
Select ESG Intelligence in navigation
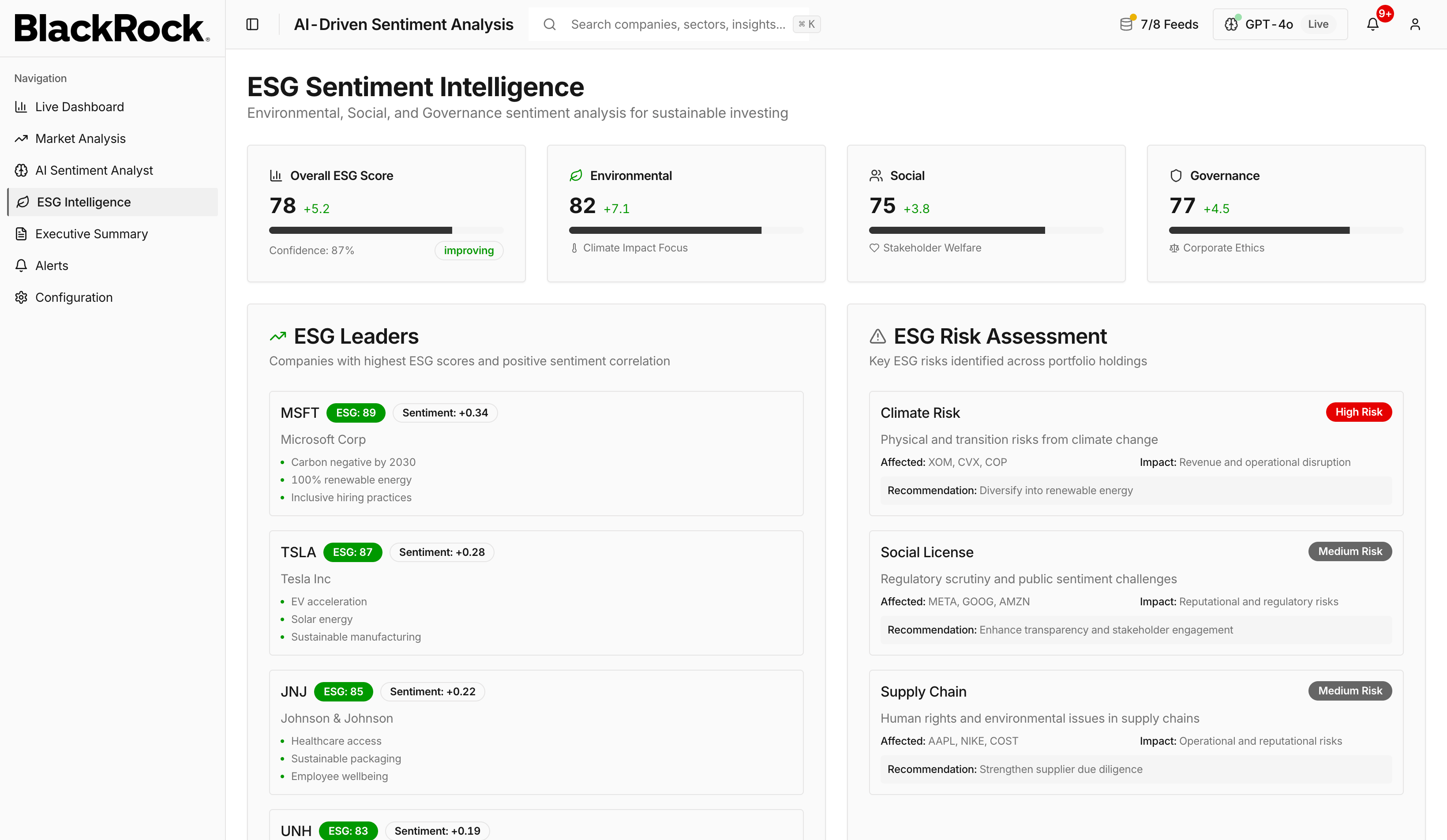pos(112,202)
